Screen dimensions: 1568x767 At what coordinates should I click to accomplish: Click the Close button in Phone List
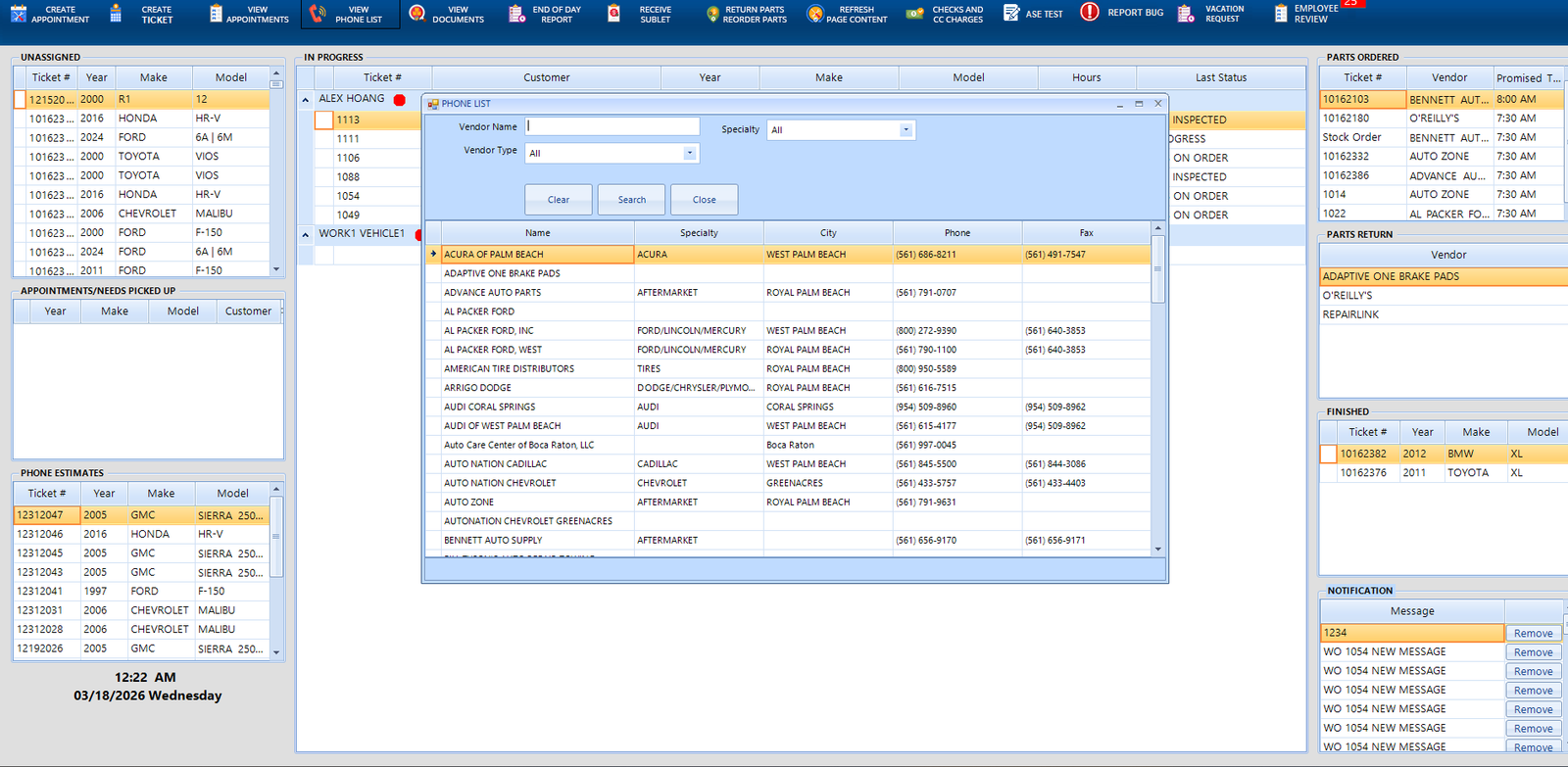point(705,200)
